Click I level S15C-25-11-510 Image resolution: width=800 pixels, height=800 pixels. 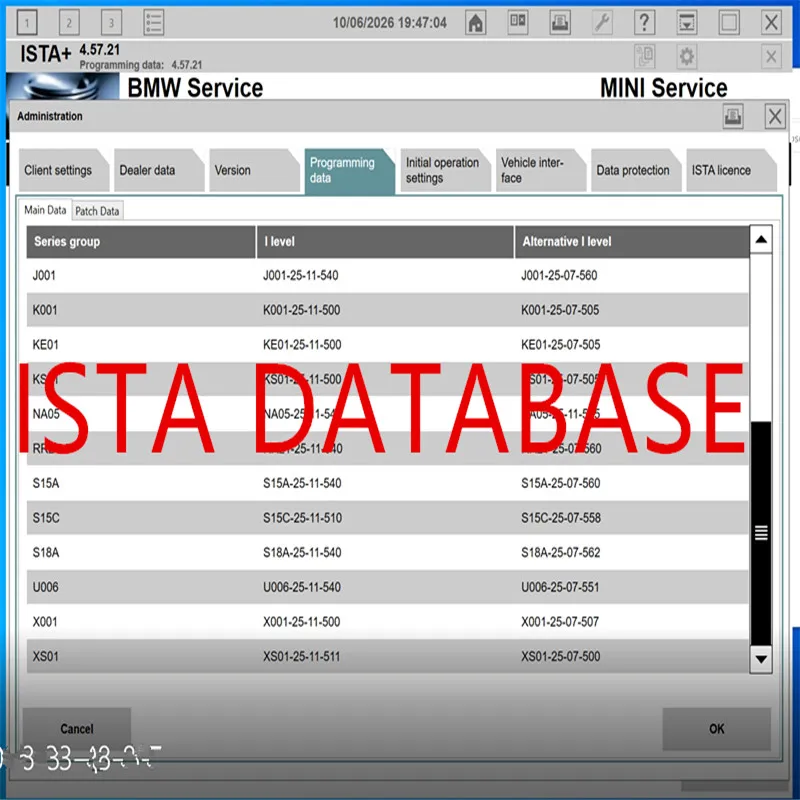[302, 518]
